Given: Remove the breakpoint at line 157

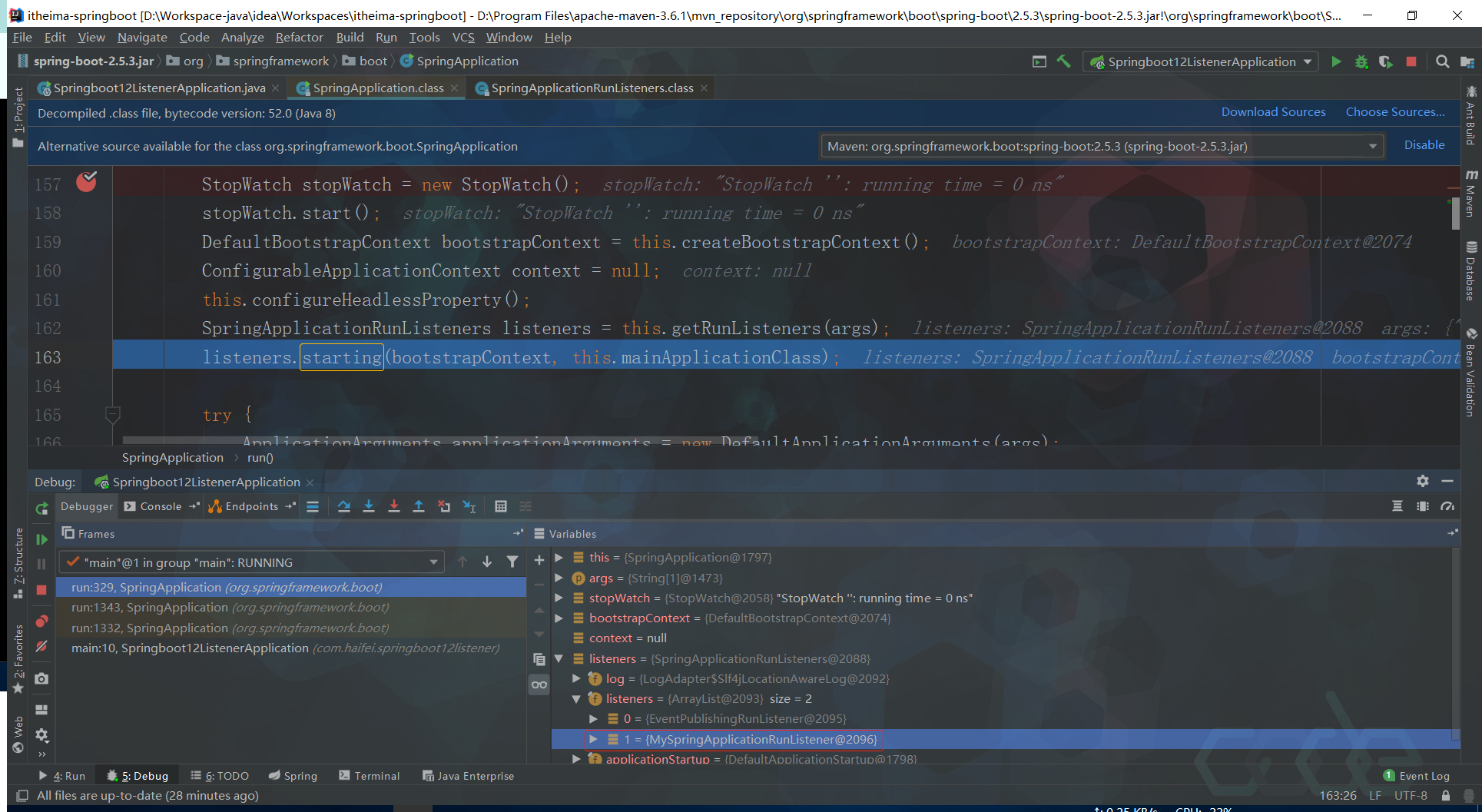Looking at the screenshot, I should click(x=86, y=182).
